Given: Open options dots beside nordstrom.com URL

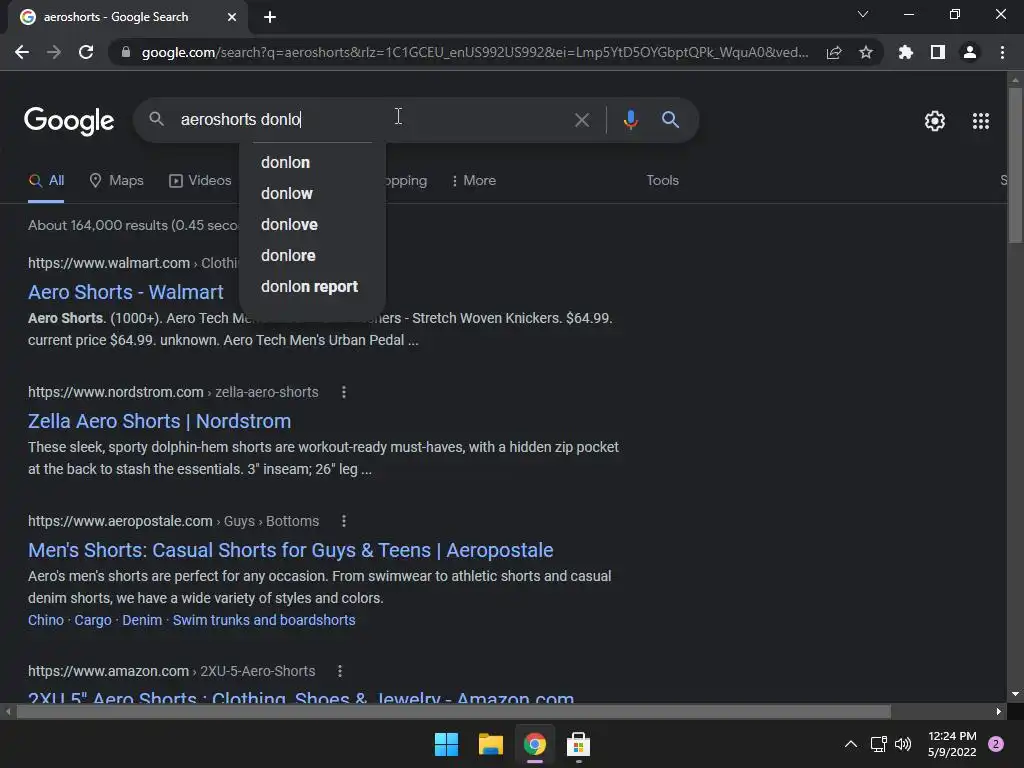Looking at the screenshot, I should (x=344, y=392).
